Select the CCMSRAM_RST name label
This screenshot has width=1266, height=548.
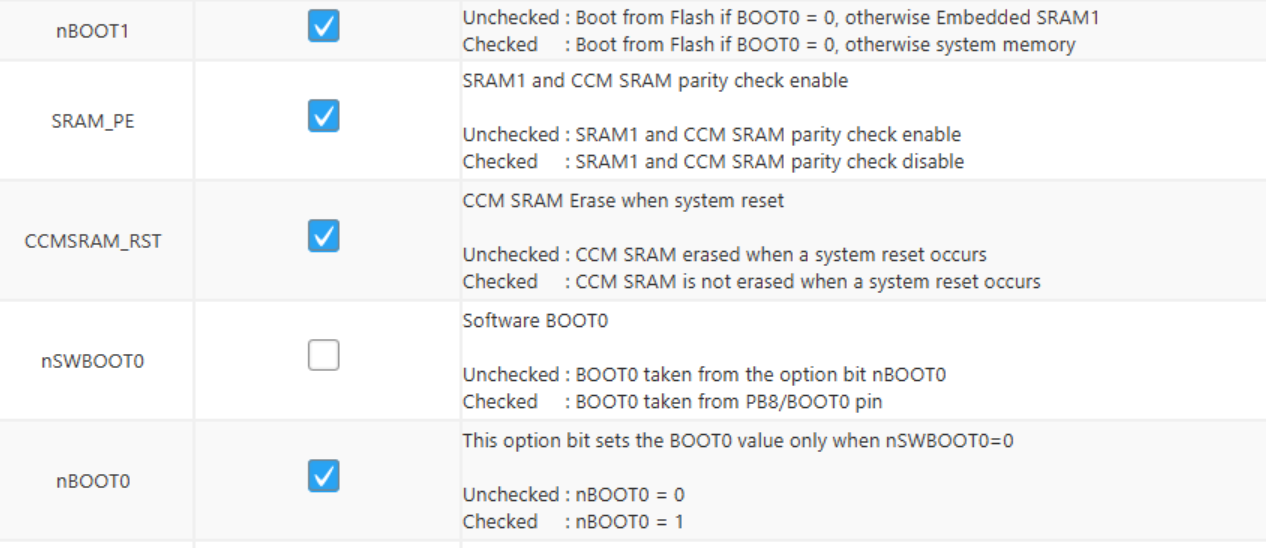[93, 241]
